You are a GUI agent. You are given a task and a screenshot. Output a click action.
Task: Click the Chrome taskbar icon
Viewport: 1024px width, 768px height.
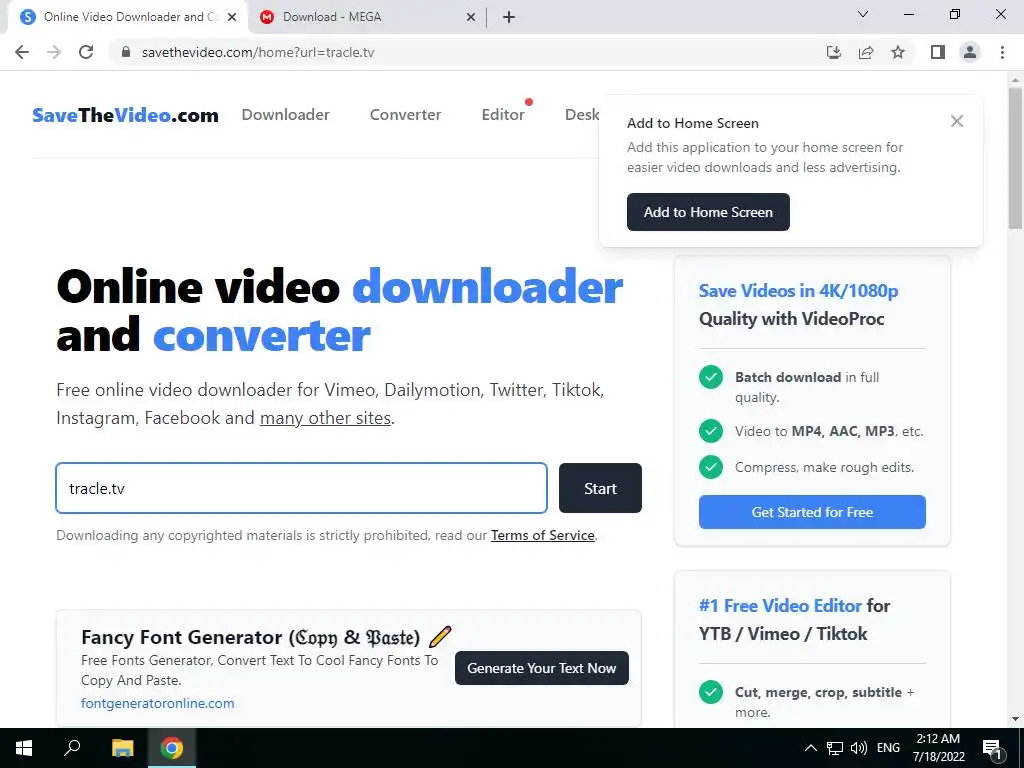coord(172,748)
